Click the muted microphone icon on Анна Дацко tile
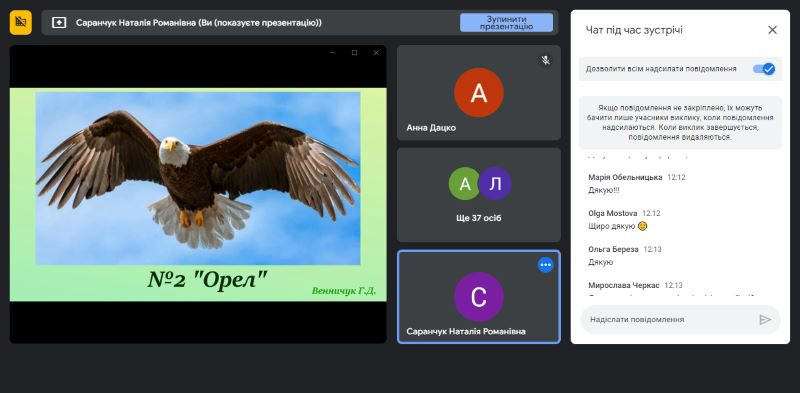800x393 pixels. 545,61
